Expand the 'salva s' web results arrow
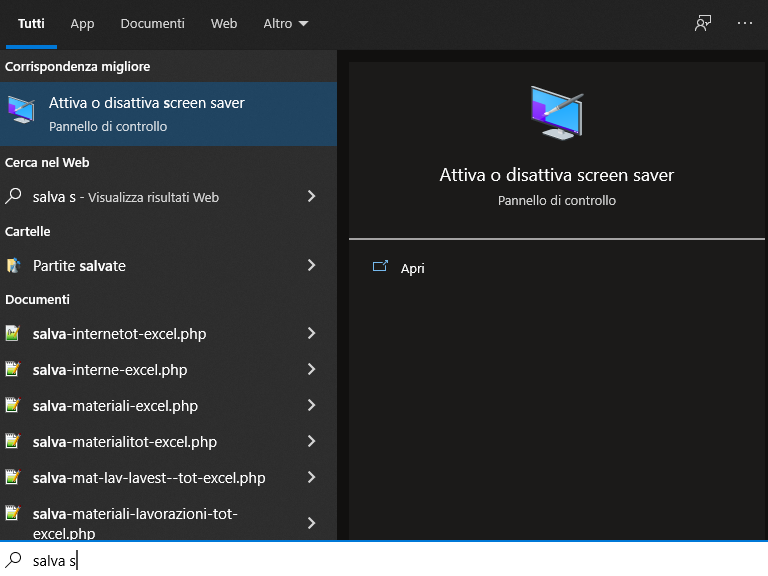This screenshot has height=576, width=768. pos(312,196)
